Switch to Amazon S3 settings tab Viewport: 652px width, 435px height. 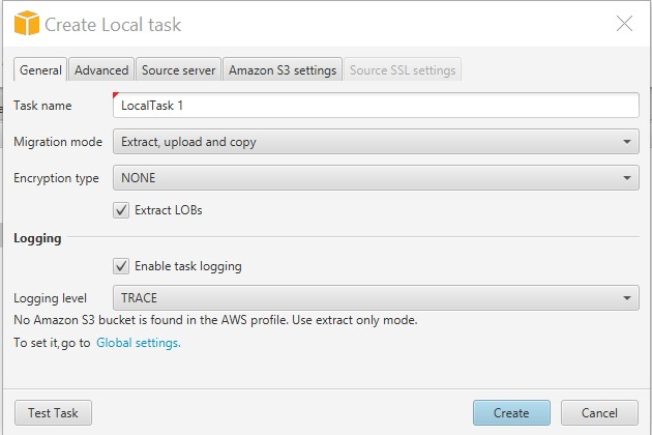point(282,70)
